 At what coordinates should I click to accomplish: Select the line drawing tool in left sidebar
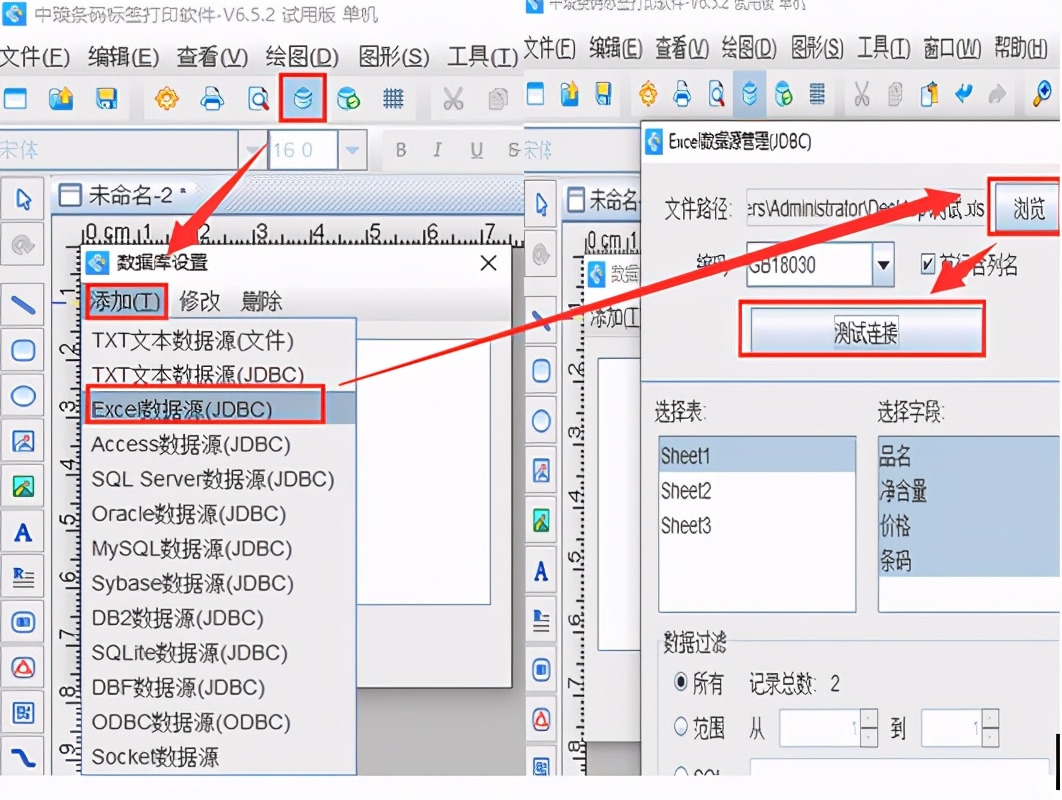coord(23,306)
